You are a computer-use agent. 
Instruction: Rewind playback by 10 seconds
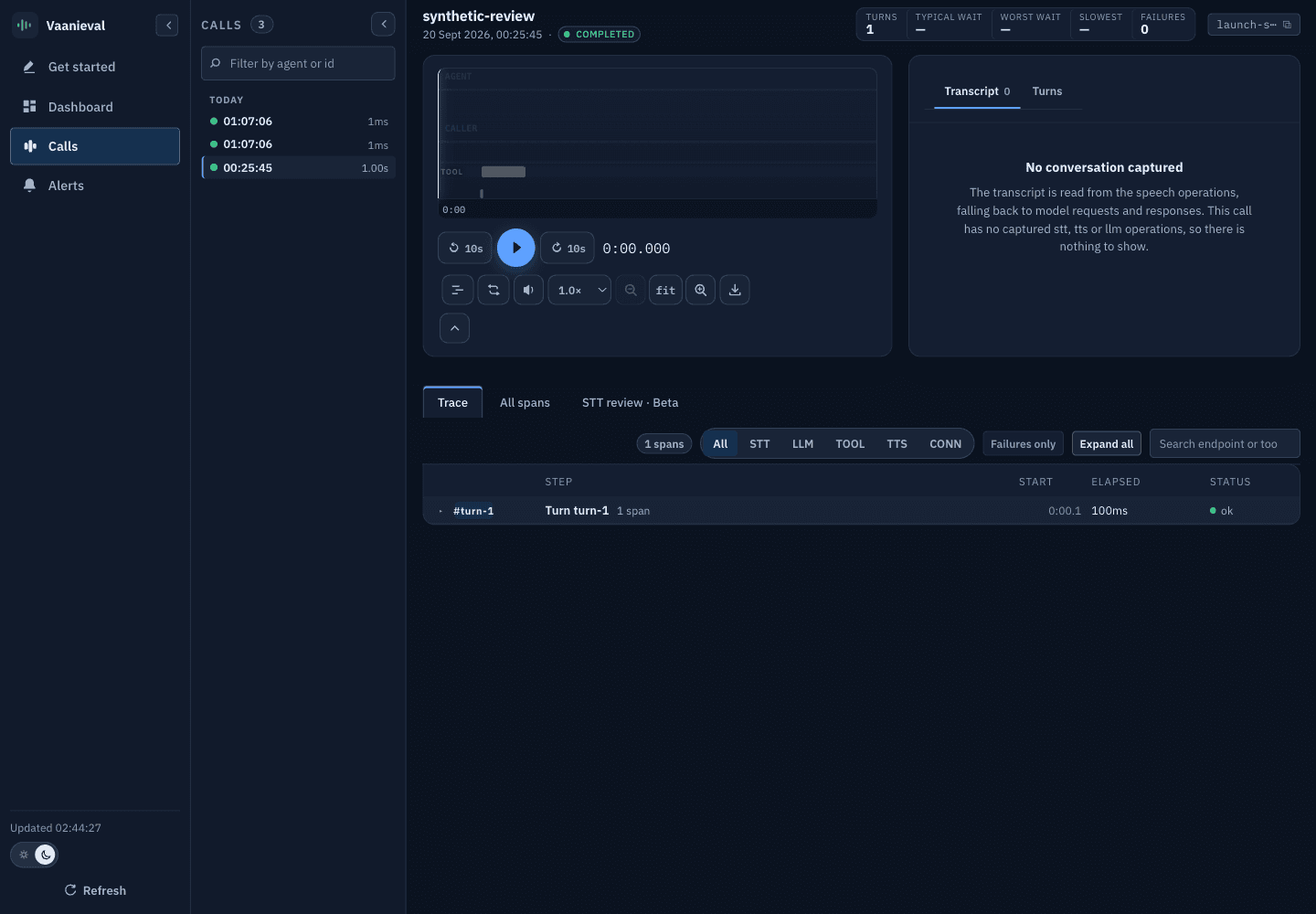(x=465, y=248)
